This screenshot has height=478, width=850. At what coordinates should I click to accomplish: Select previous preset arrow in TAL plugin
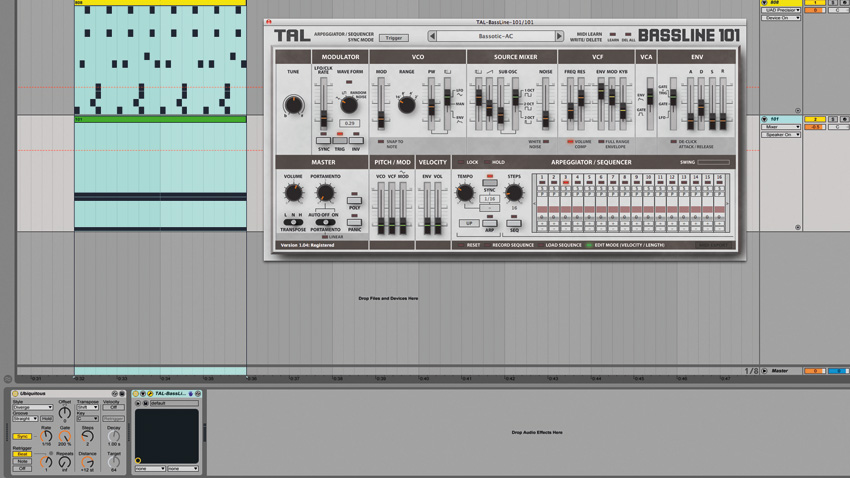pyautogui.click(x=432, y=36)
